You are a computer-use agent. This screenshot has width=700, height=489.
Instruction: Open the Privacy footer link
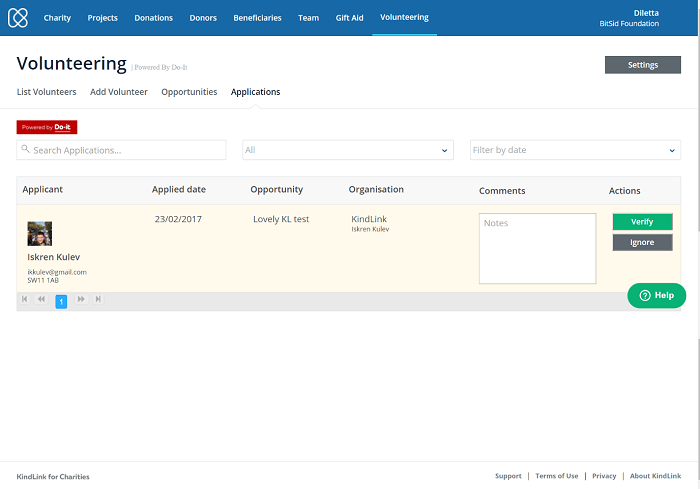coord(604,476)
